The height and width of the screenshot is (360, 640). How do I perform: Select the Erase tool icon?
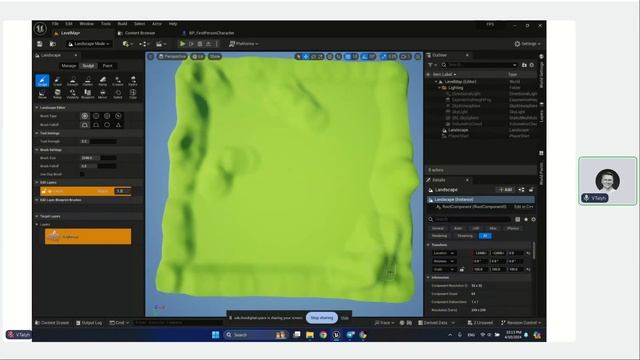(57, 81)
